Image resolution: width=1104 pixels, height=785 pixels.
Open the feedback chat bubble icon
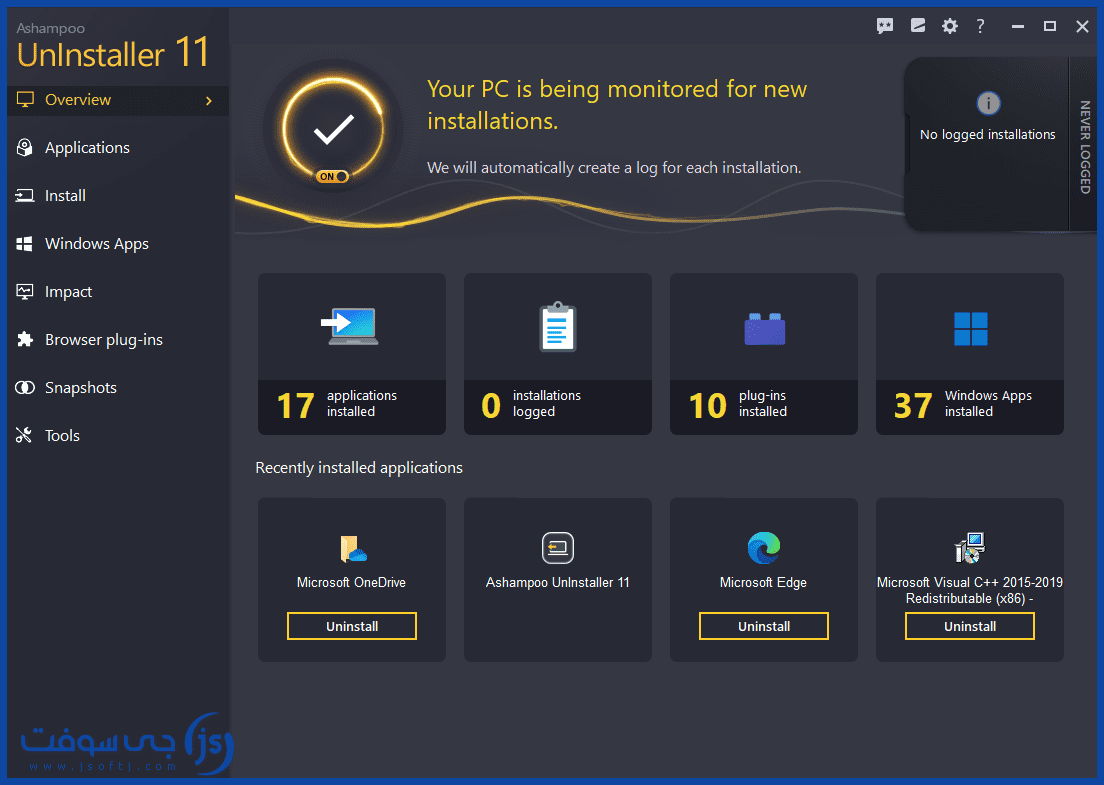(885, 26)
